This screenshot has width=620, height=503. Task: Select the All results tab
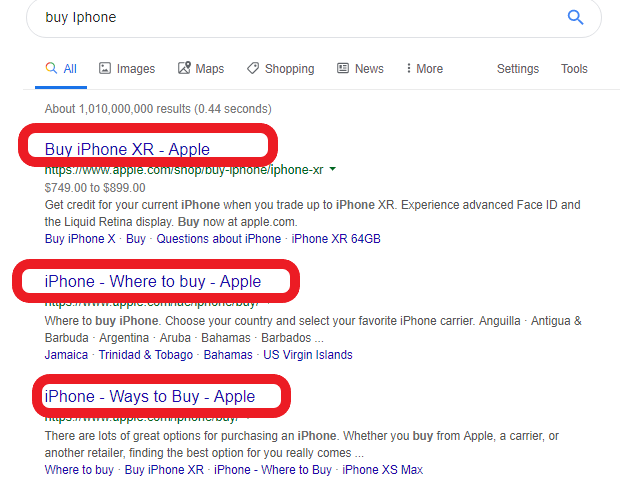pos(61,69)
